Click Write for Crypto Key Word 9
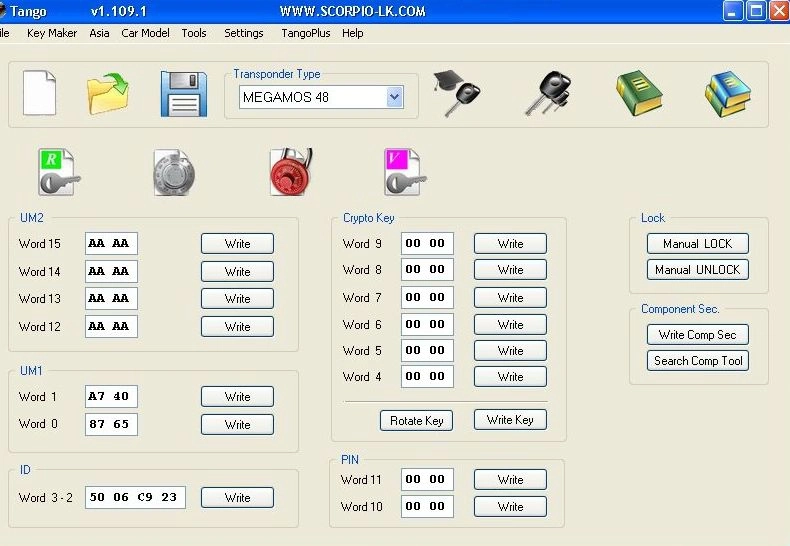Viewport: 790px width, 546px height. click(x=510, y=244)
